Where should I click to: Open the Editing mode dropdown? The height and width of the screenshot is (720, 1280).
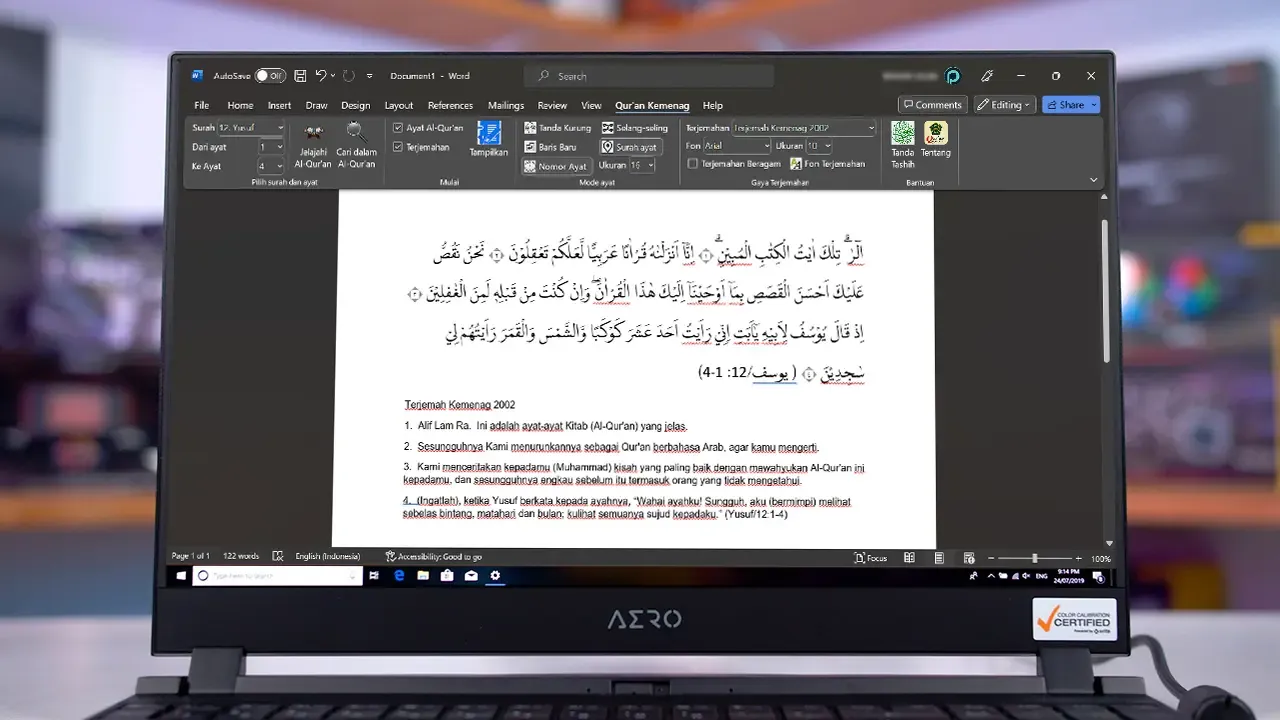pyautogui.click(x=1005, y=105)
